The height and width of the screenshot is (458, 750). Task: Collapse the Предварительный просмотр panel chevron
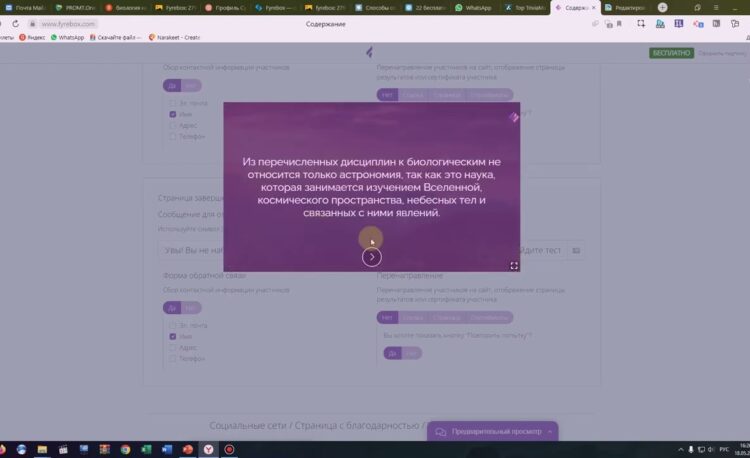point(549,432)
